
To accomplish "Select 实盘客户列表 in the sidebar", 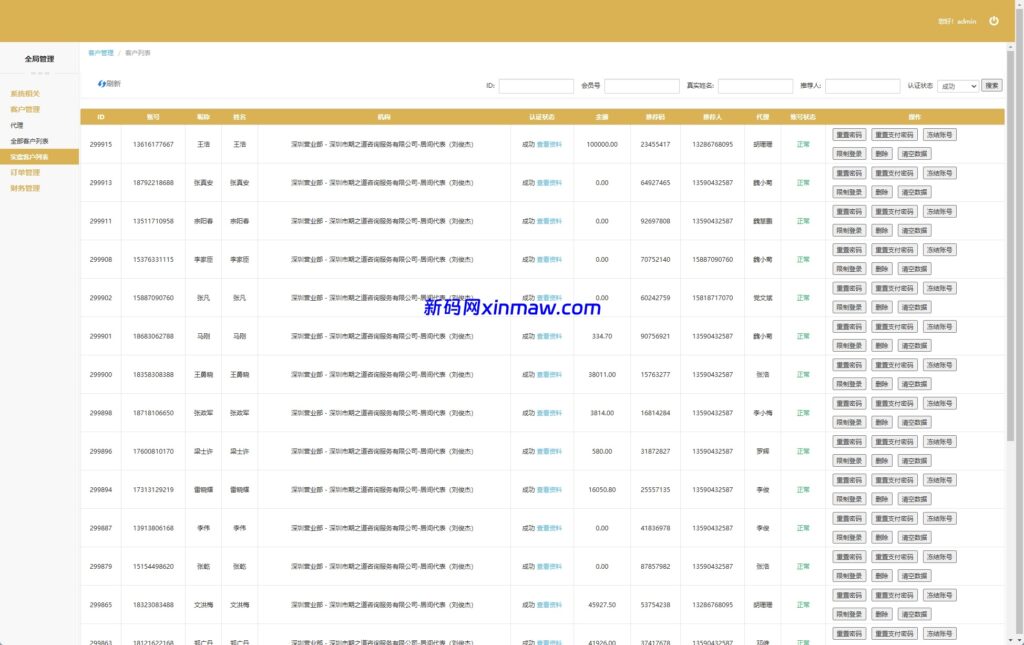I will click(x=30, y=157).
